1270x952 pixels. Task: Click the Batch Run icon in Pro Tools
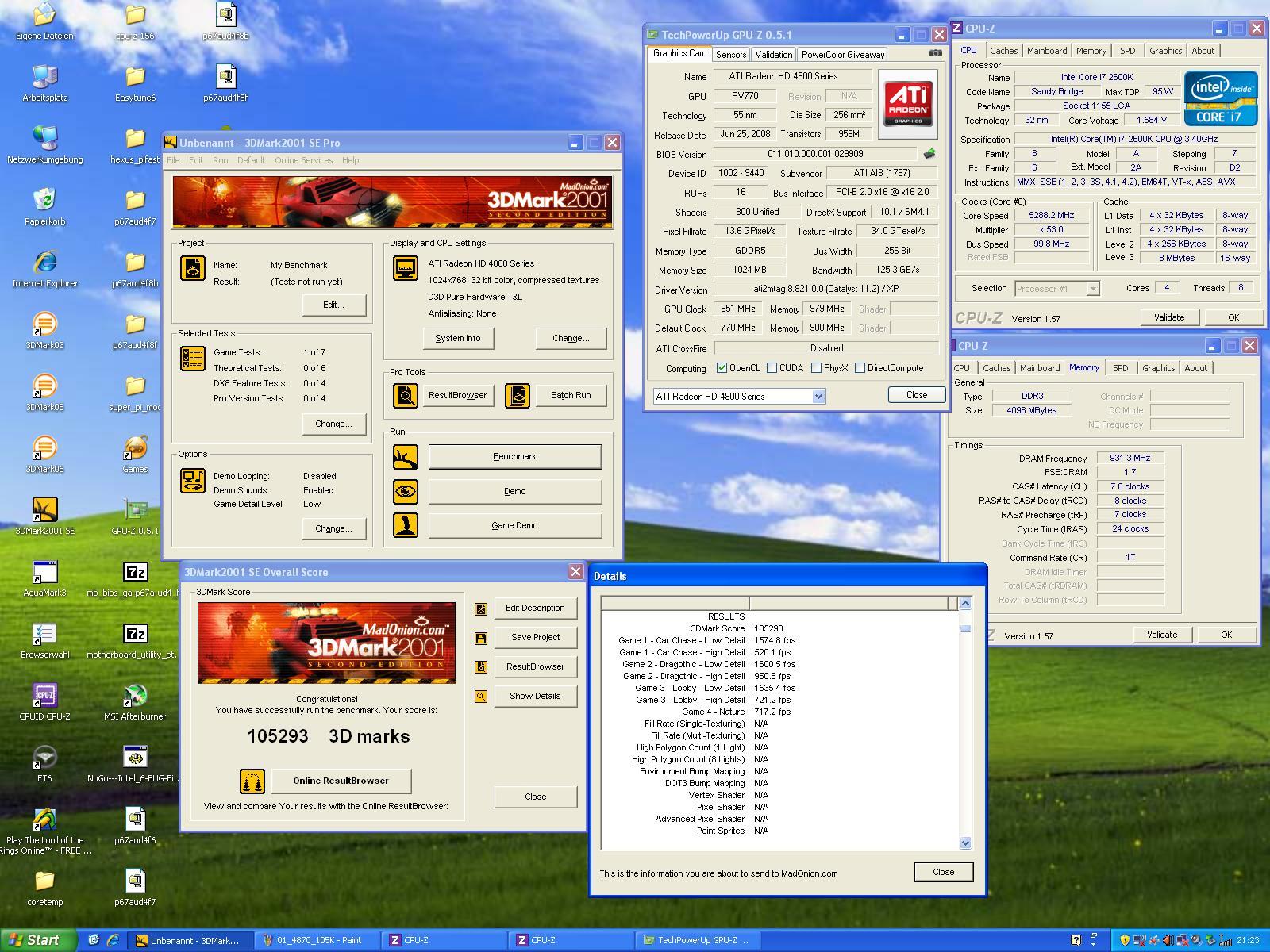point(517,395)
